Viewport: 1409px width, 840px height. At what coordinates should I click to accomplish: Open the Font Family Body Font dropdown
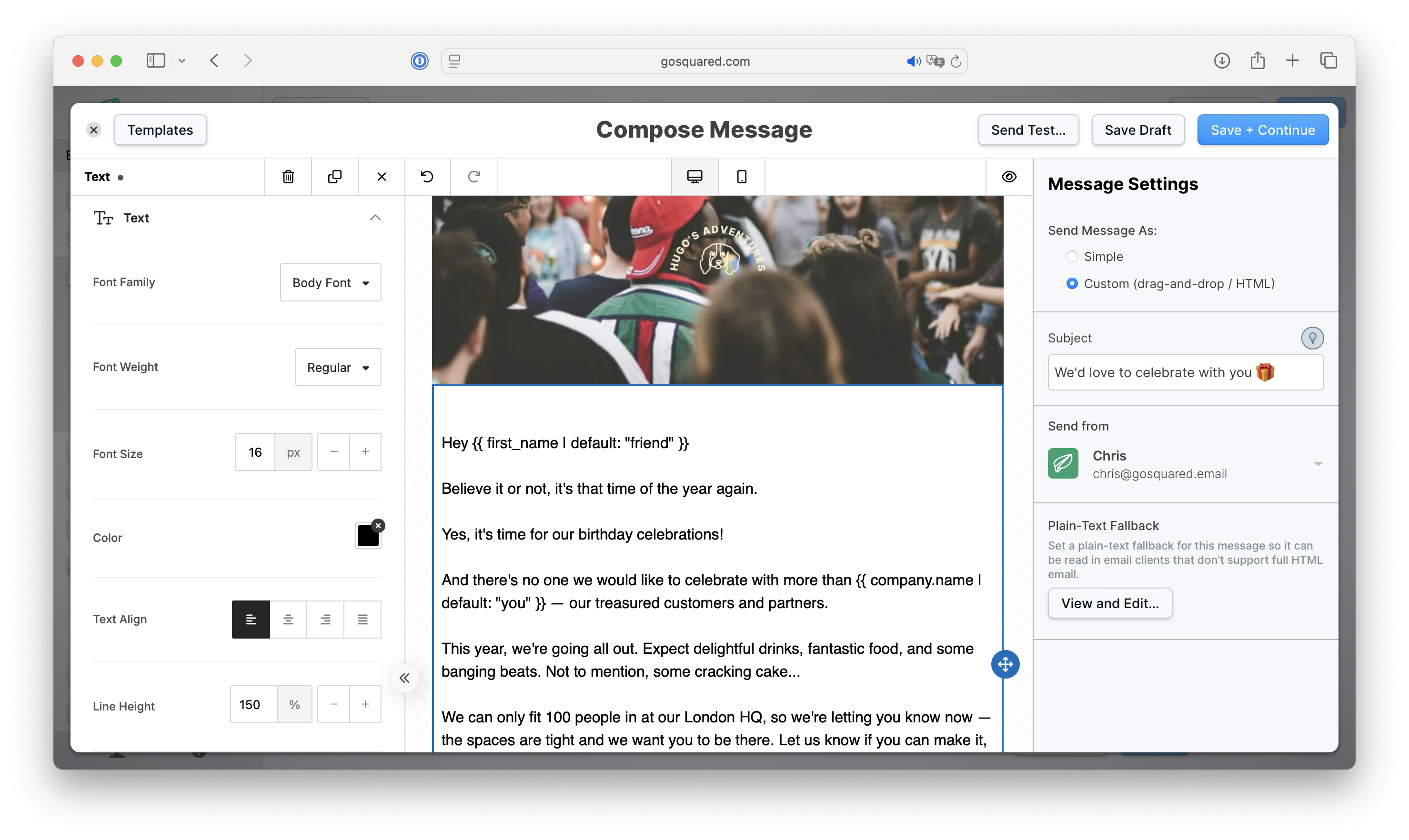tap(330, 282)
